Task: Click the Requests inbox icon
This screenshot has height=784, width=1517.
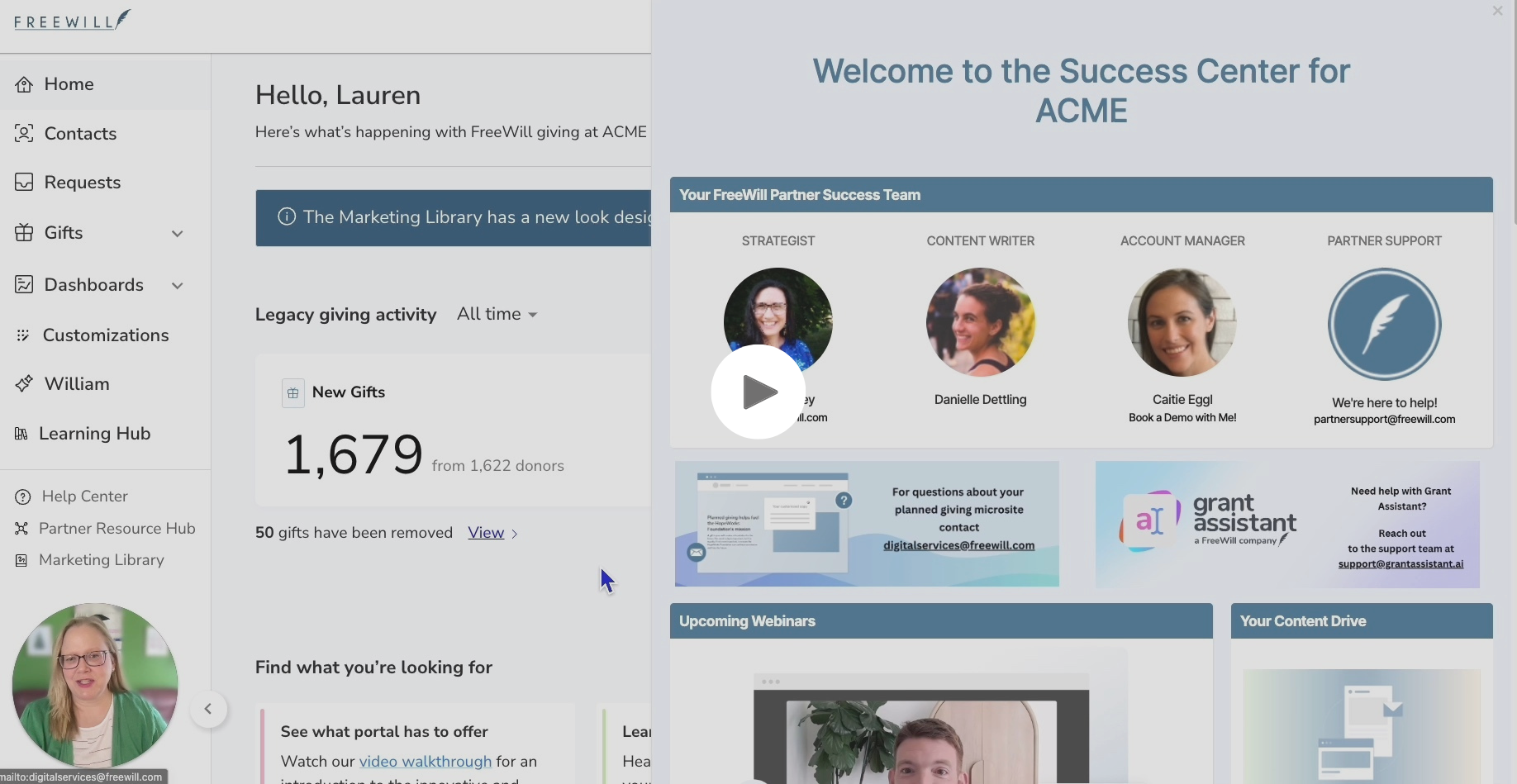Action: click(24, 182)
